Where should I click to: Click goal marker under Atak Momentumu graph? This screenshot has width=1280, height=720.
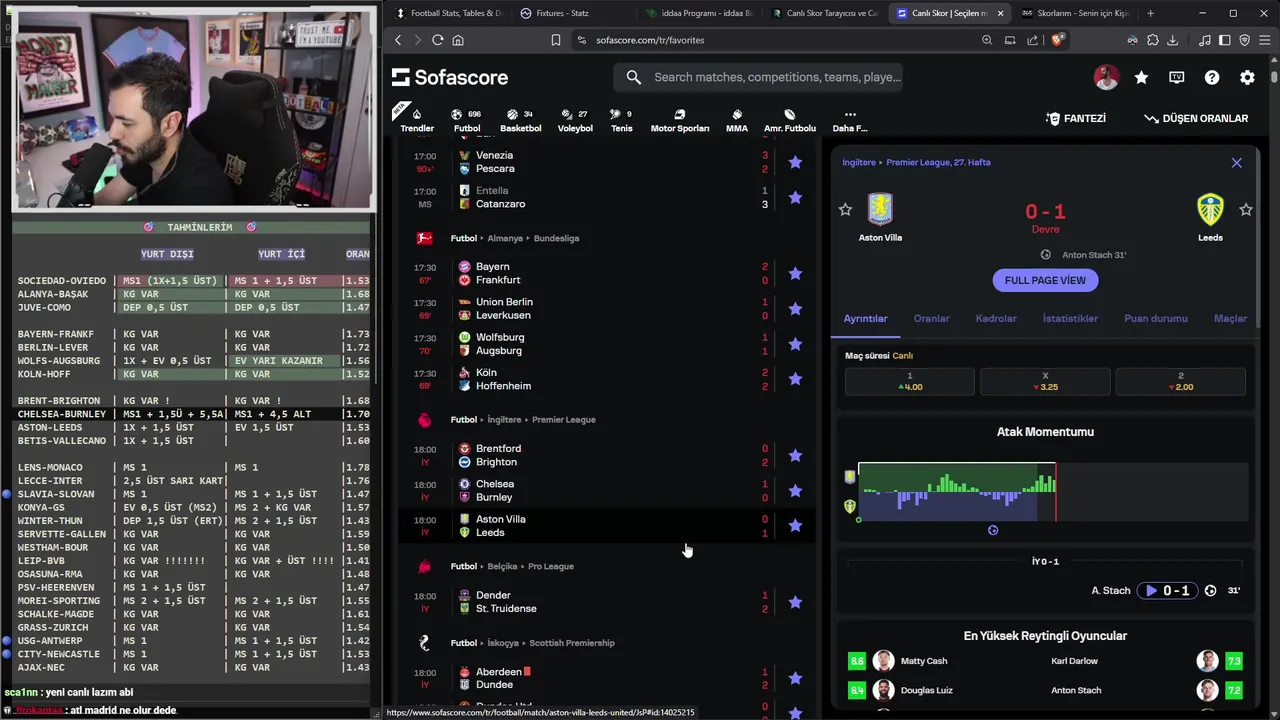tap(993, 530)
